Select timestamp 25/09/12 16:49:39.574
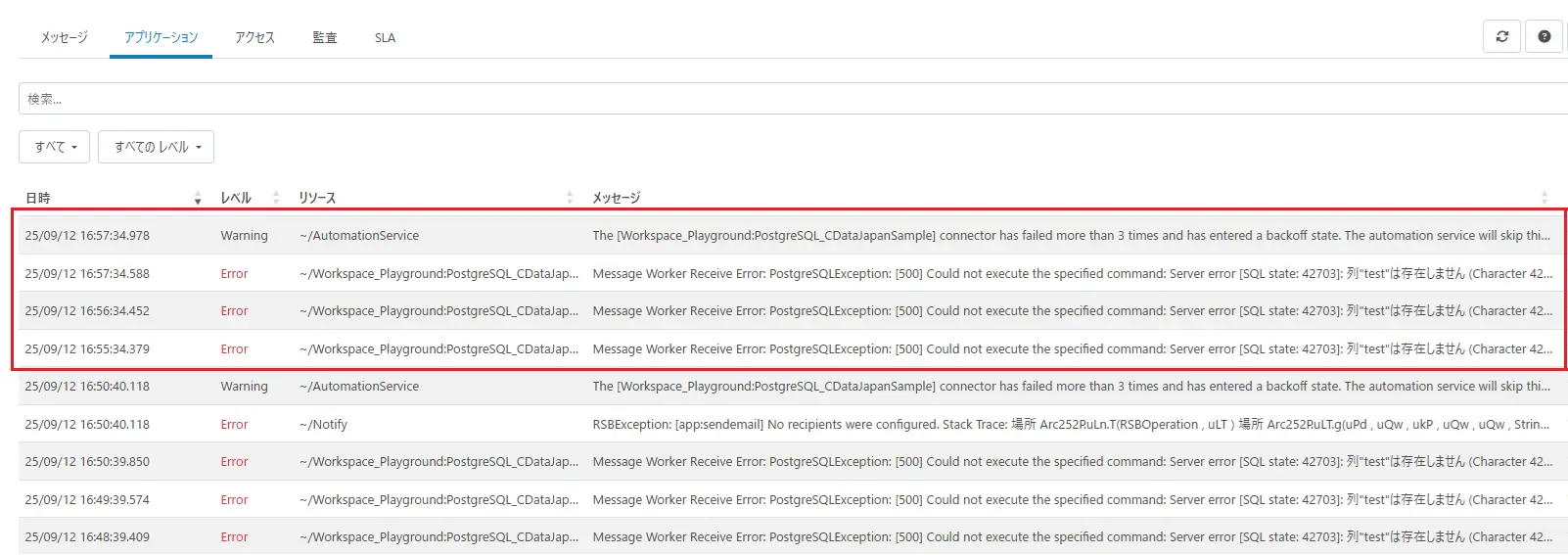Viewport: 1568px width, 555px height. pyautogui.click(x=87, y=500)
